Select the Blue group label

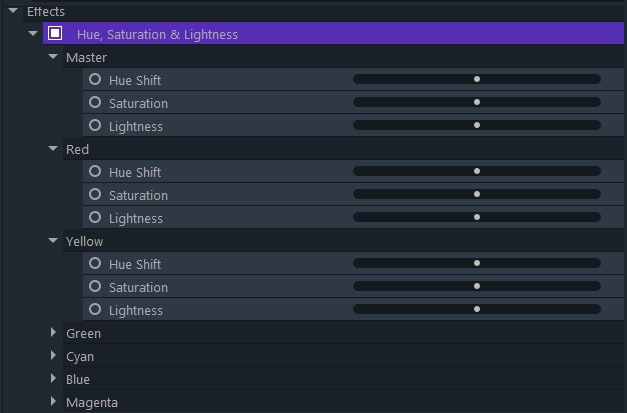tap(78, 379)
